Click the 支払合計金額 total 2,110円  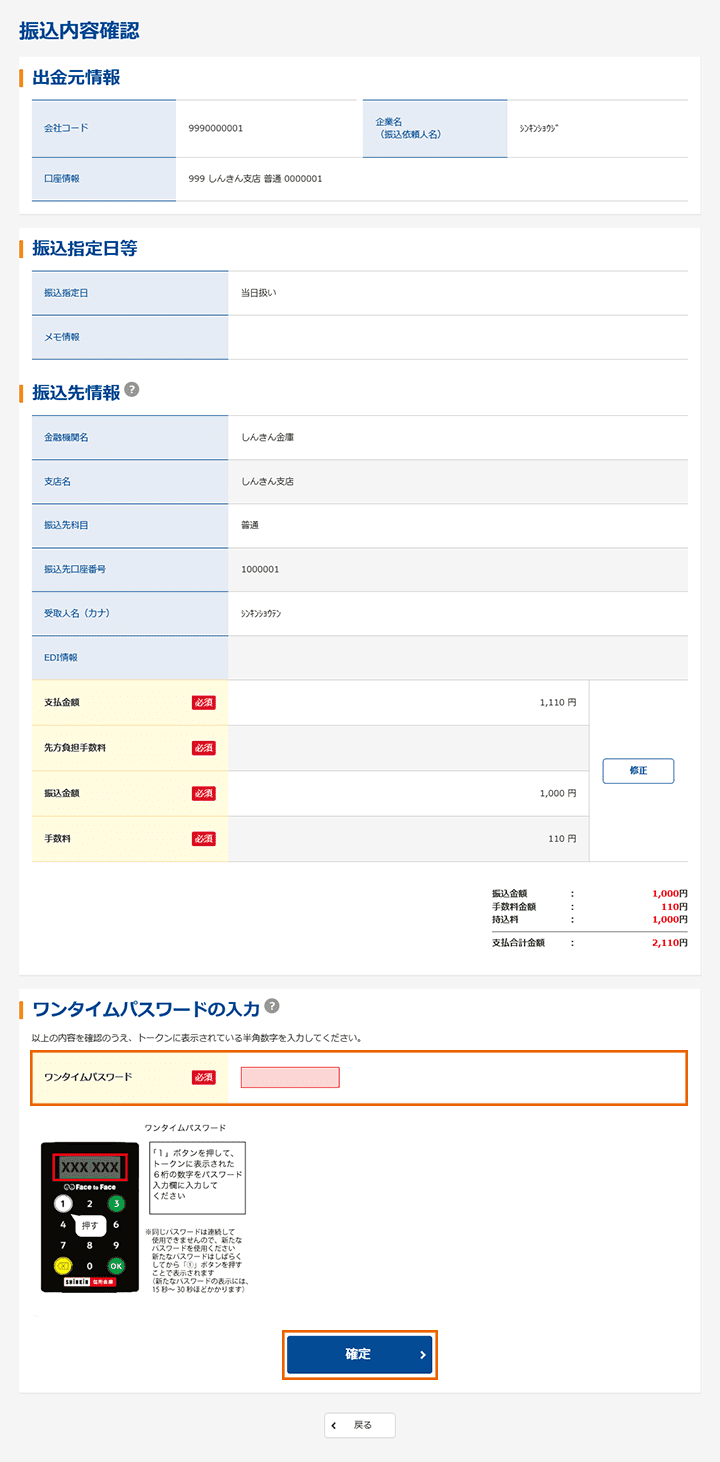pos(668,943)
